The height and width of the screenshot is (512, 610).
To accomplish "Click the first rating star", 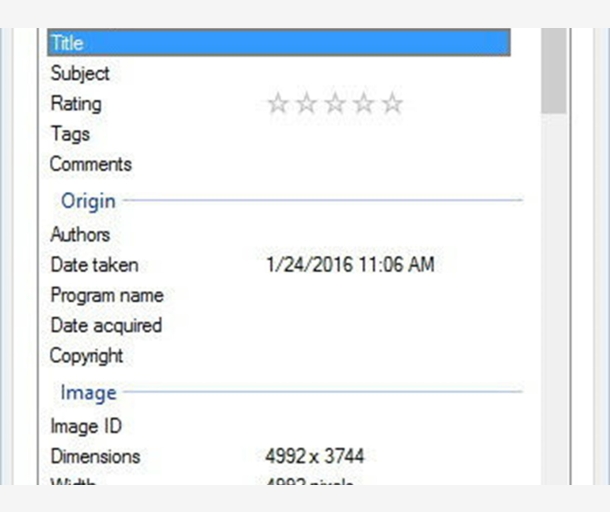I will pyautogui.click(x=278, y=103).
